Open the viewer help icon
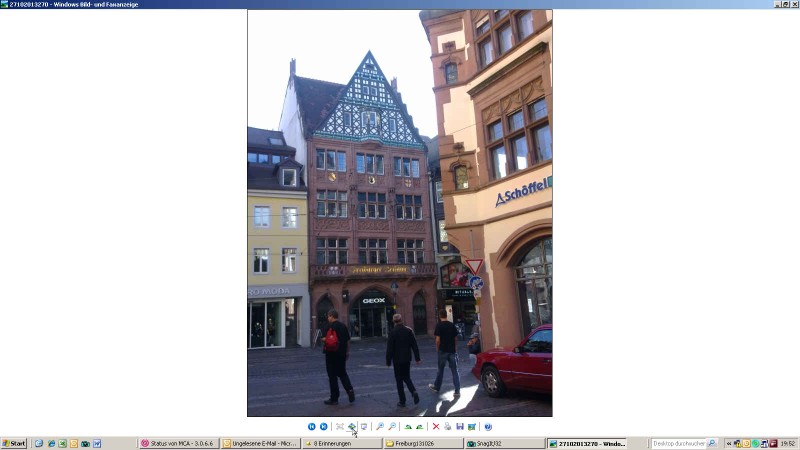Viewport: 800px width, 450px height. (x=488, y=427)
